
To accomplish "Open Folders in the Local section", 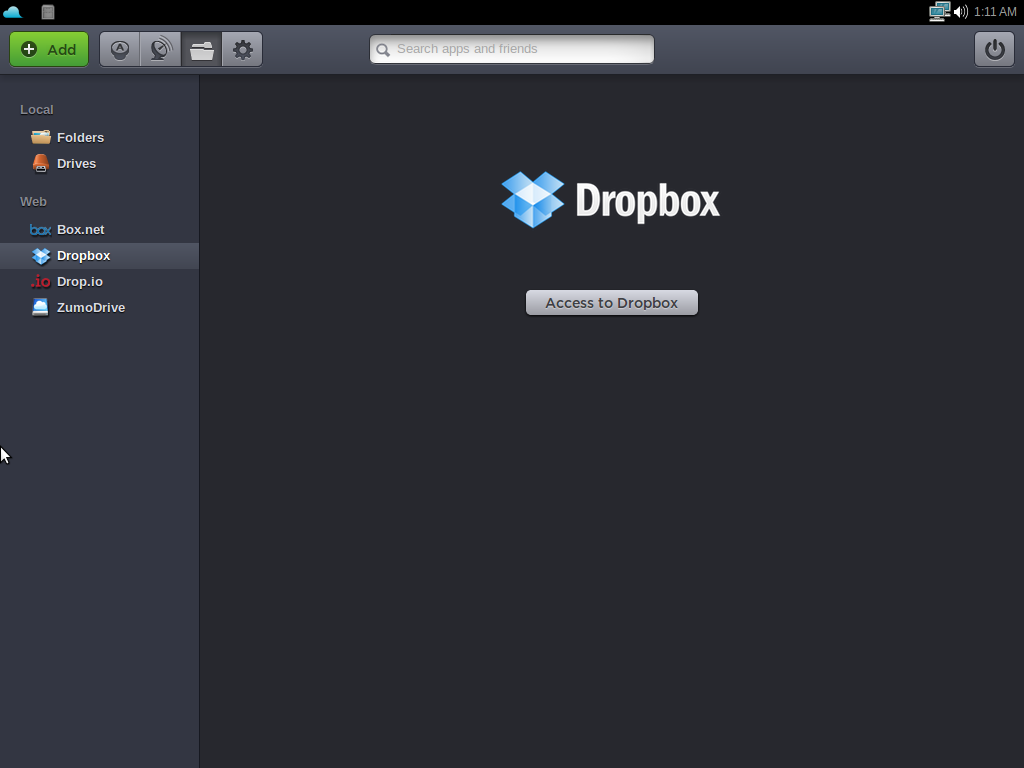I will coord(99,137).
